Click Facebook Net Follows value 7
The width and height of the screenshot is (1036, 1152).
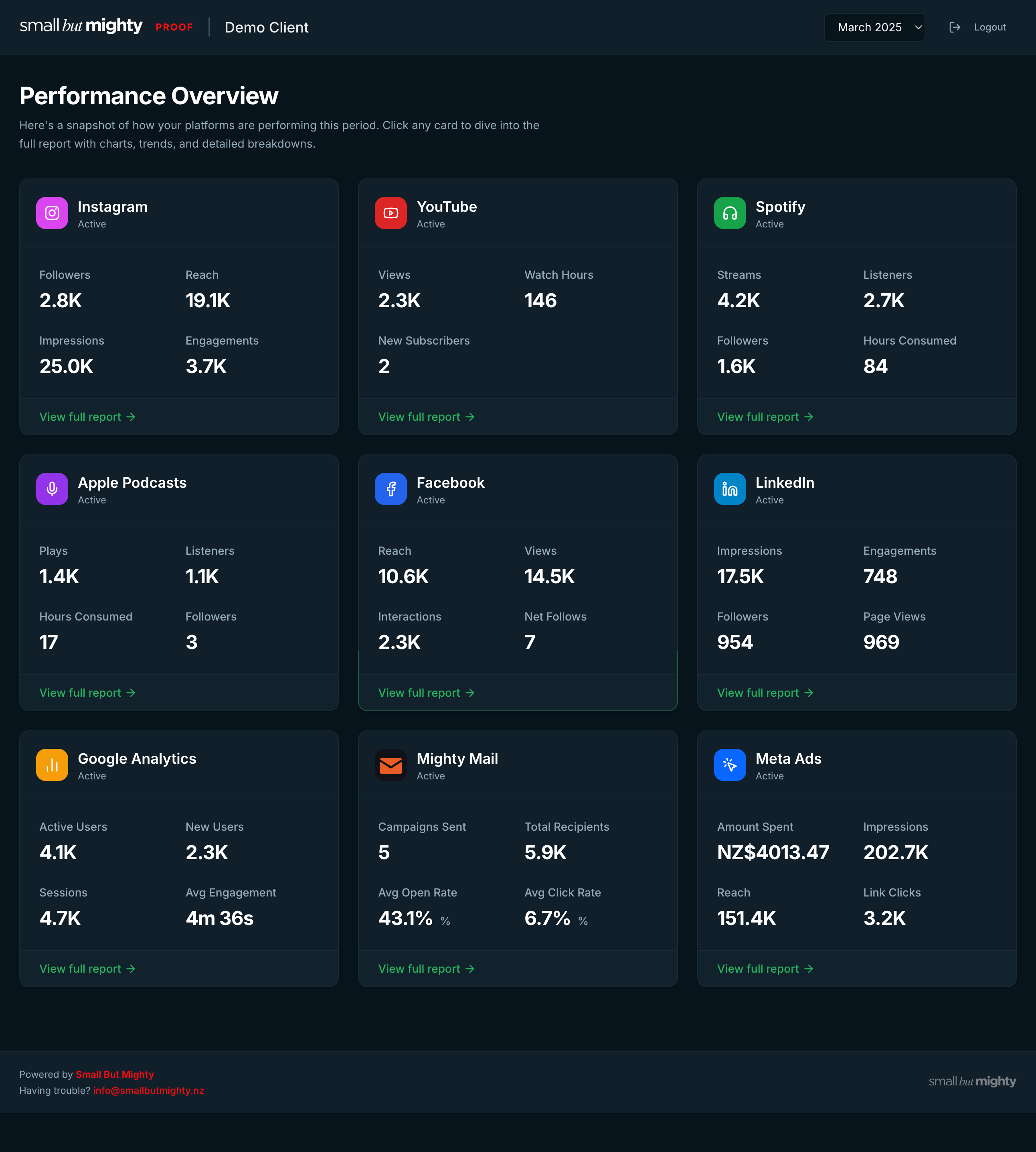529,642
